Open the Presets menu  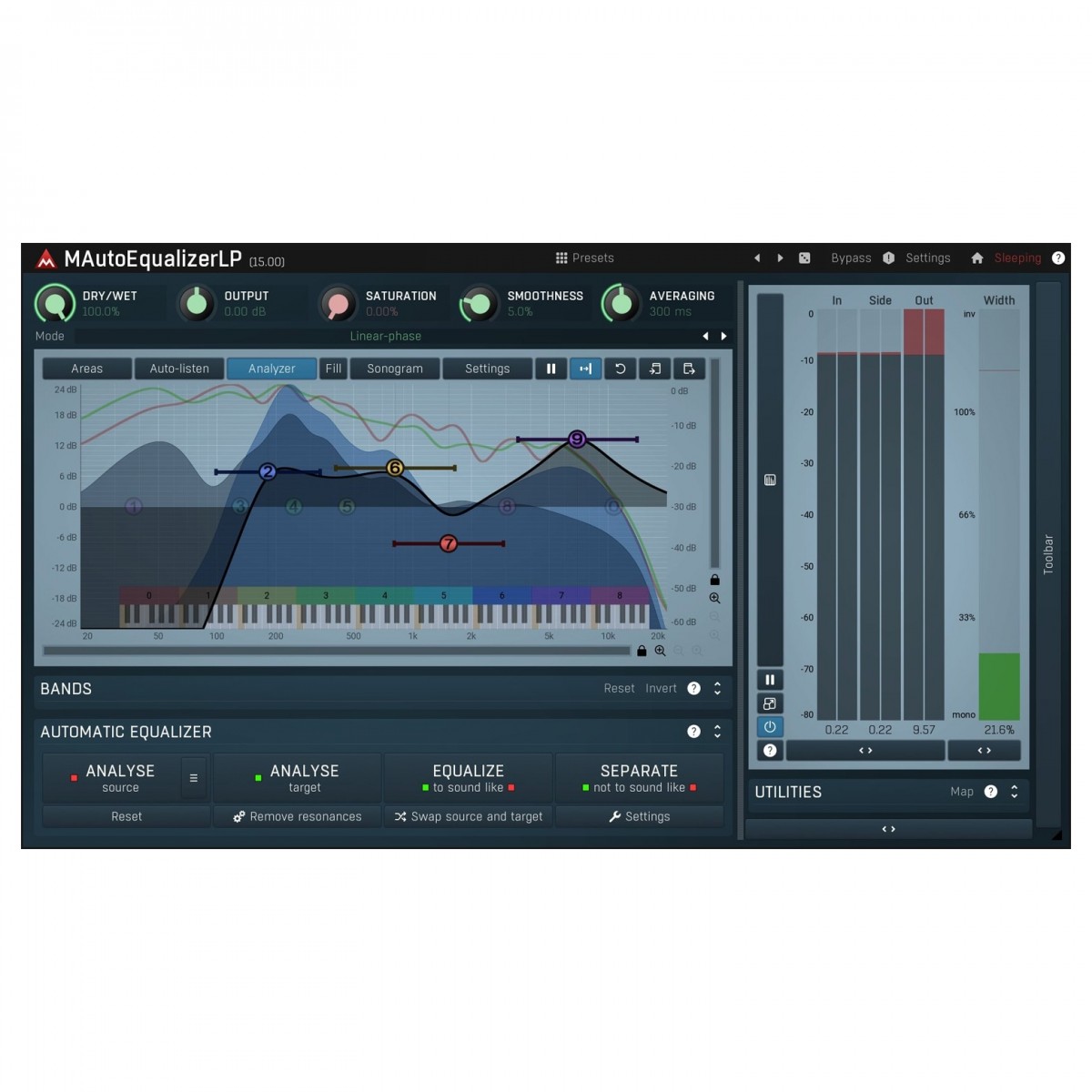pos(585,258)
